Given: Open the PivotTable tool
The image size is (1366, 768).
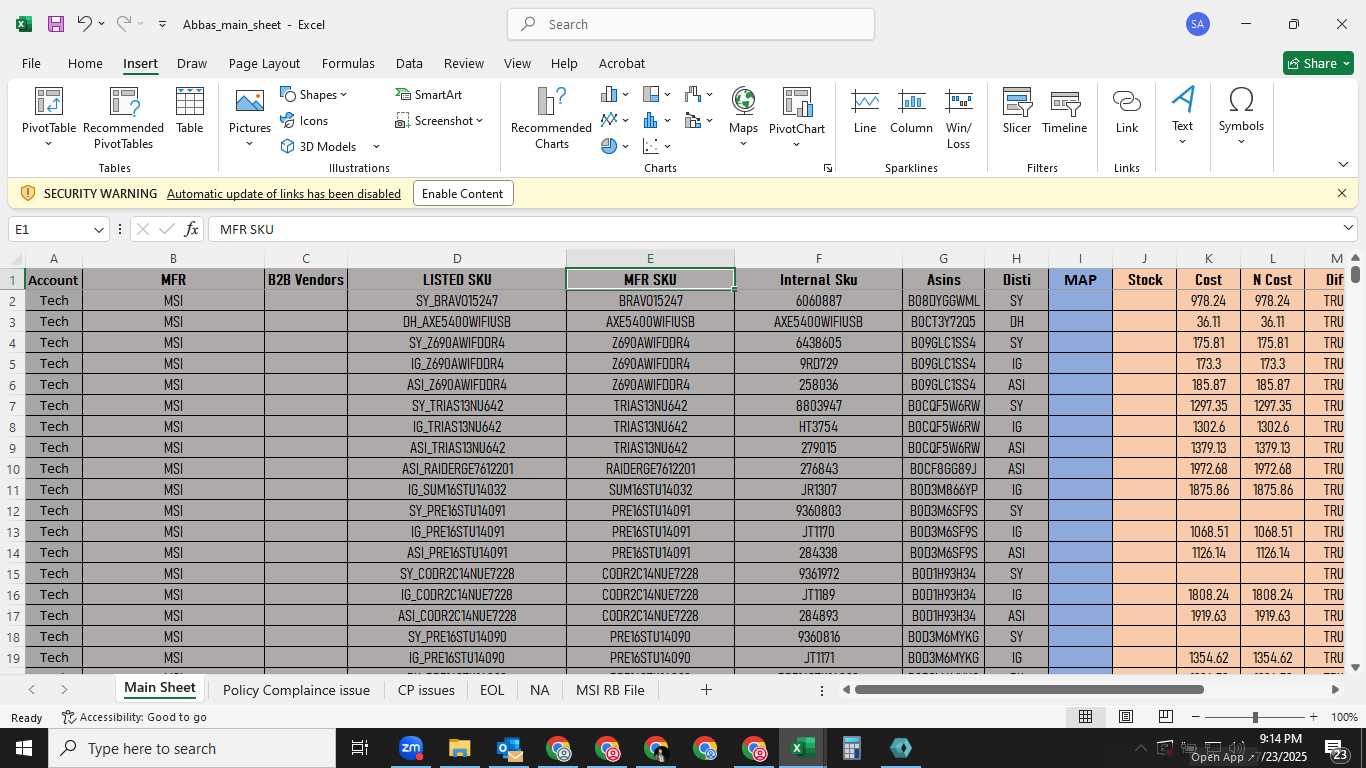Looking at the screenshot, I should point(49,118).
